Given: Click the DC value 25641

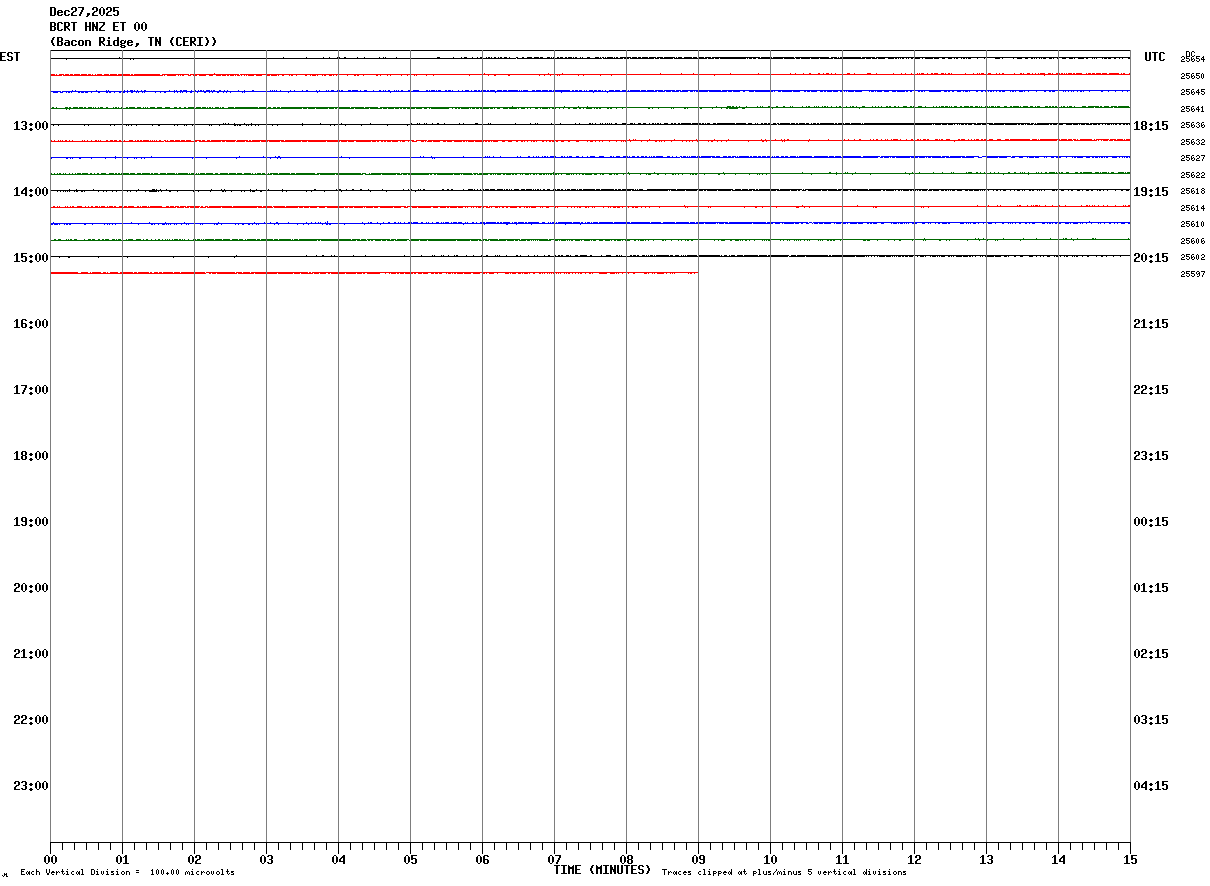Looking at the screenshot, I should (x=1192, y=109).
